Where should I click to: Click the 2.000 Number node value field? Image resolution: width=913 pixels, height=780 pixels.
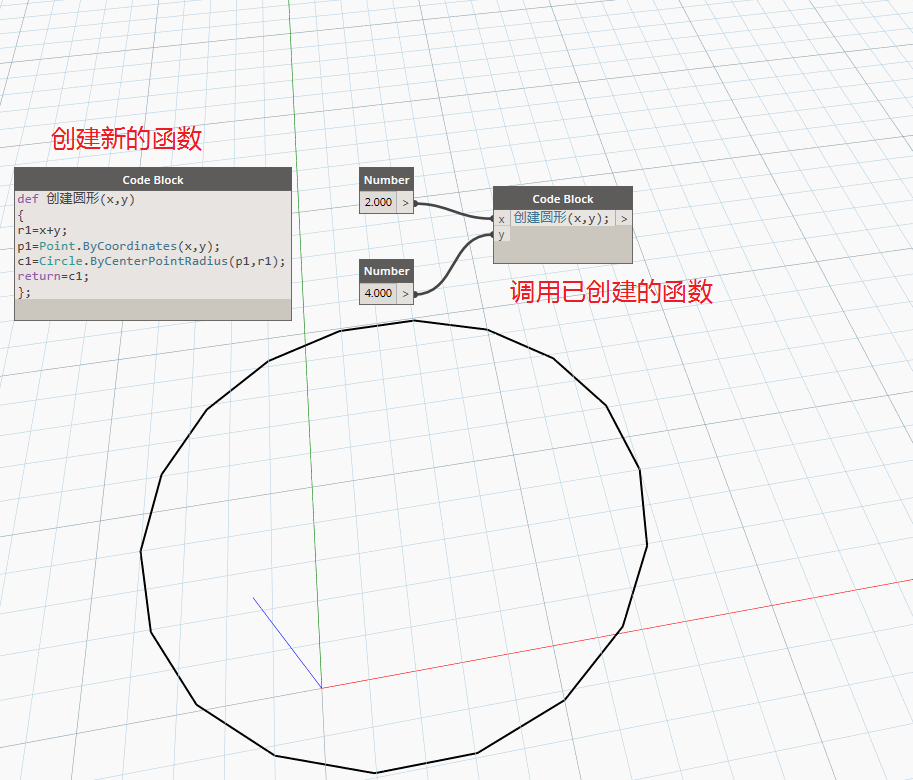click(x=378, y=203)
